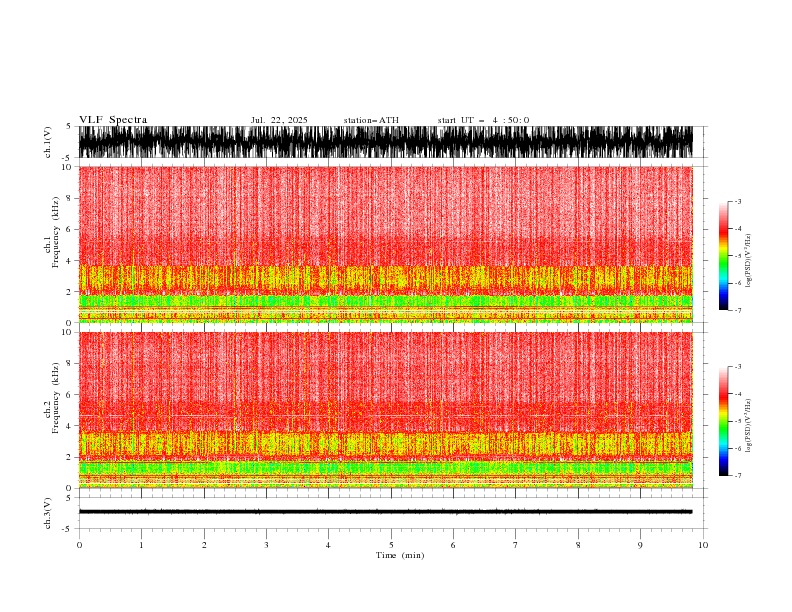Click time axis tick label "9"
The height and width of the screenshot is (612, 792).
coord(640,545)
